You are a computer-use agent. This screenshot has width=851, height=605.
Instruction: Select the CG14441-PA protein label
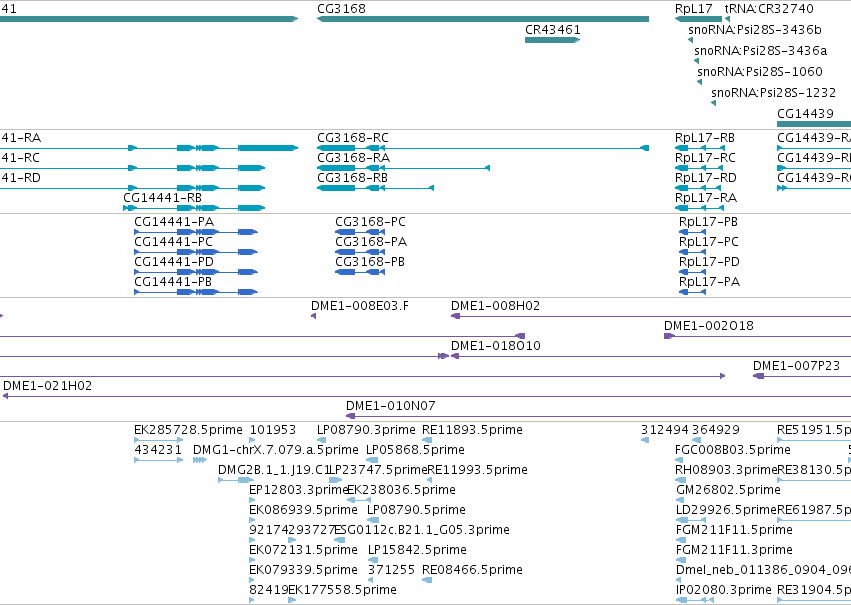(x=174, y=222)
